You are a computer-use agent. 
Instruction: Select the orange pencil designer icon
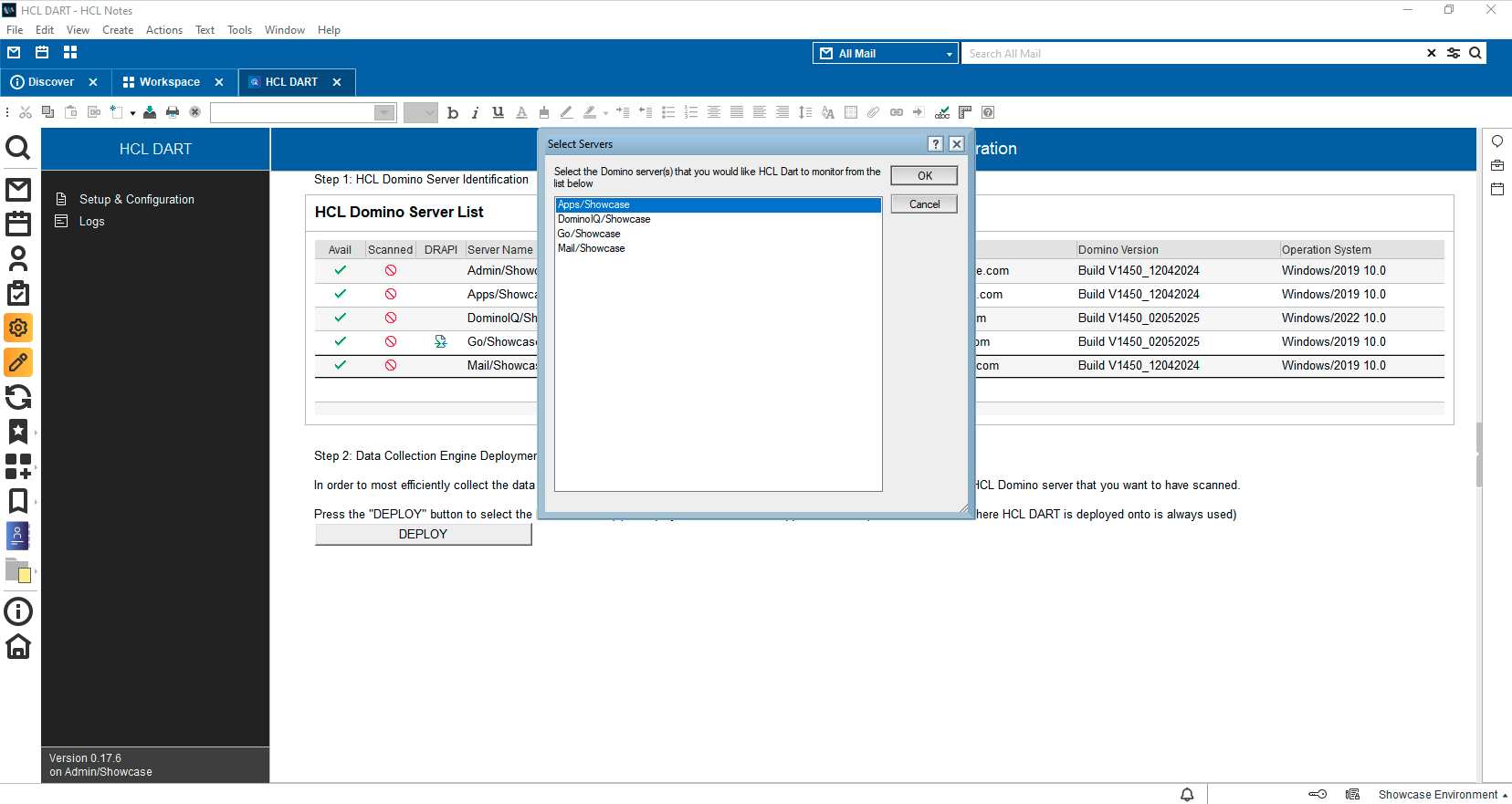click(18, 362)
